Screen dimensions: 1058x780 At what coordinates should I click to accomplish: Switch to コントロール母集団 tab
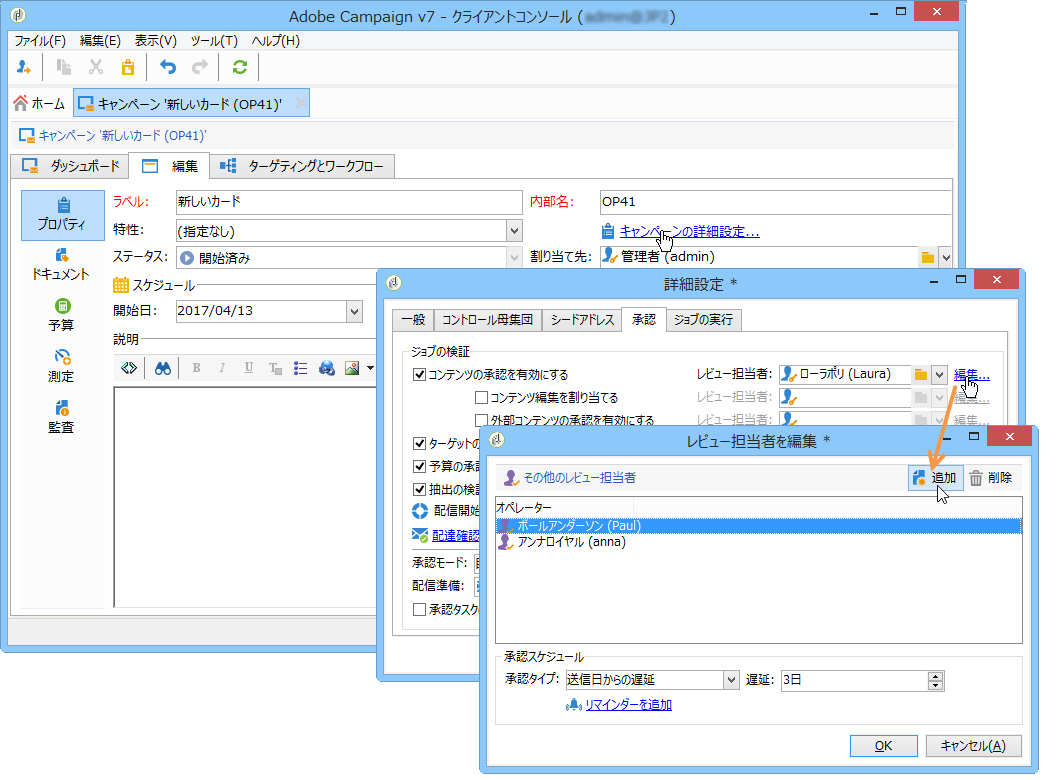click(x=487, y=320)
